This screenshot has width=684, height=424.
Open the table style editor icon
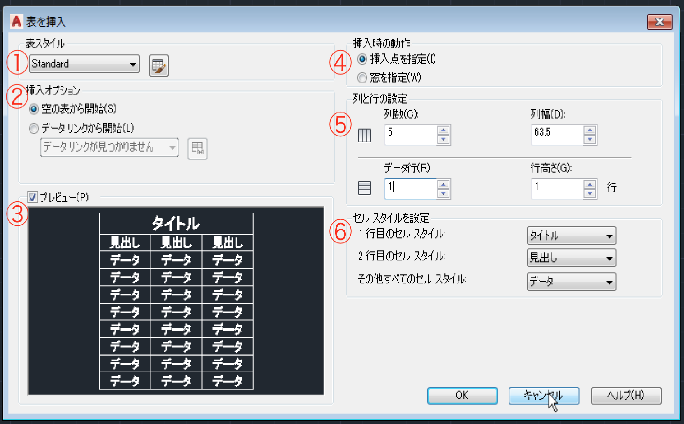pyautogui.click(x=159, y=65)
